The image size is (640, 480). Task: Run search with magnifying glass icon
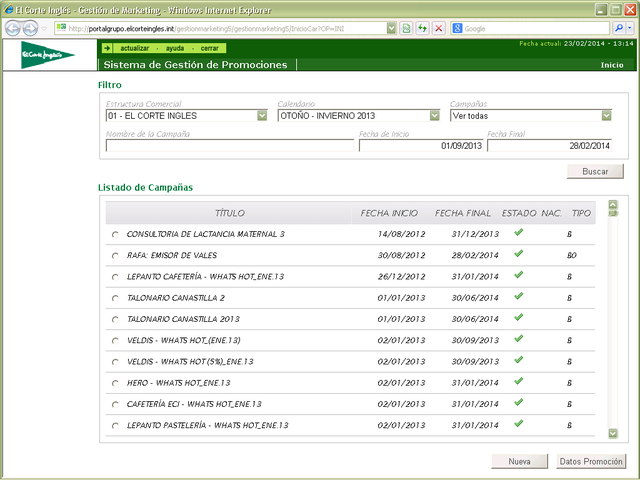pyautogui.click(x=619, y=28)
